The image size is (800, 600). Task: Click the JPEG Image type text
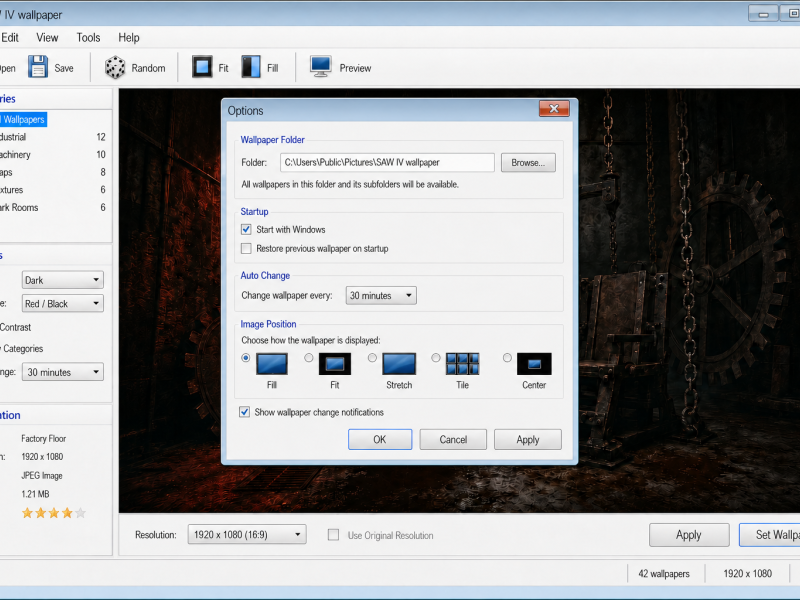[41, 476]
